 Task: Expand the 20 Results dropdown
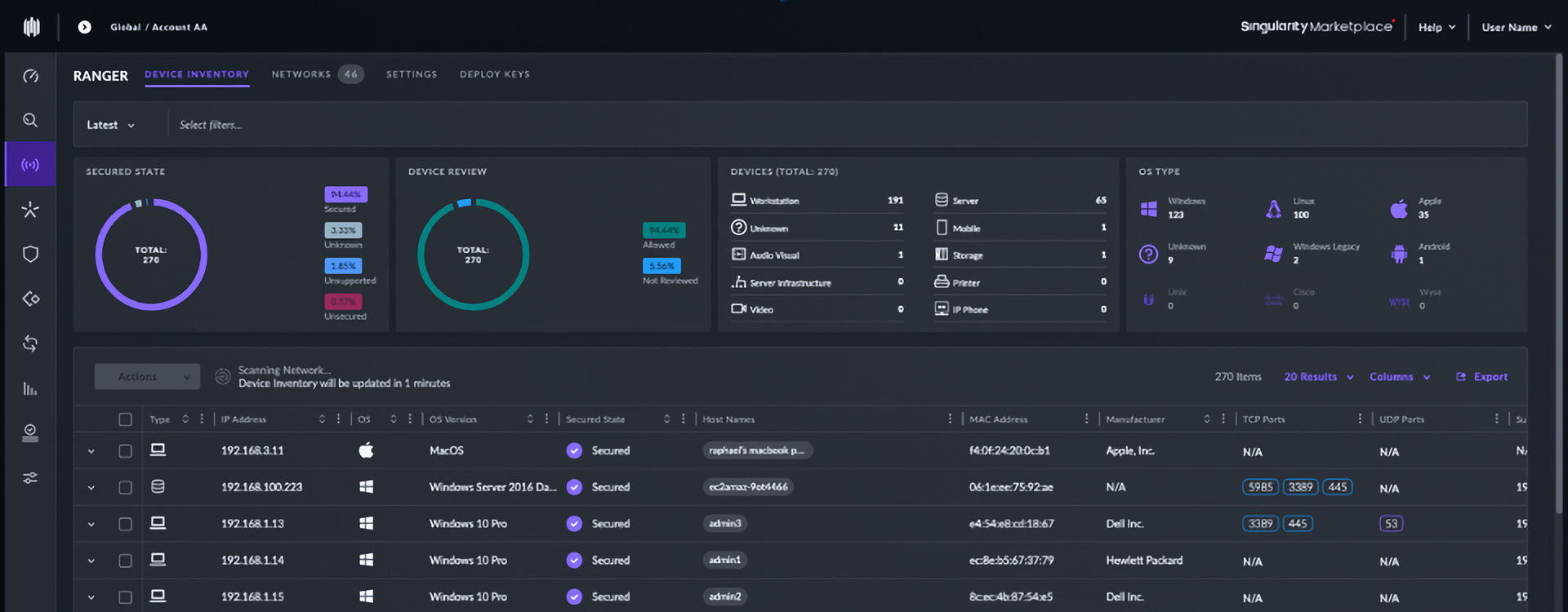point(1317,377)
